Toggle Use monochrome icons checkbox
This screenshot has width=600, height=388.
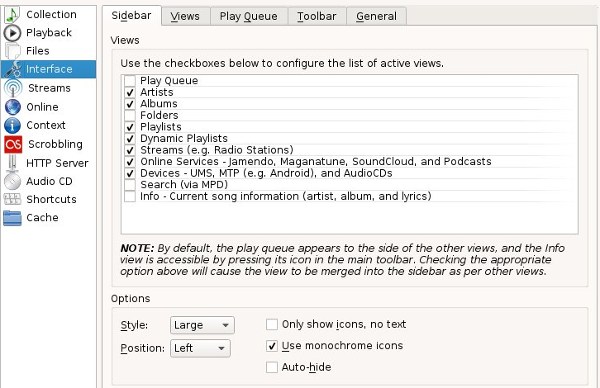pos(272,346)
